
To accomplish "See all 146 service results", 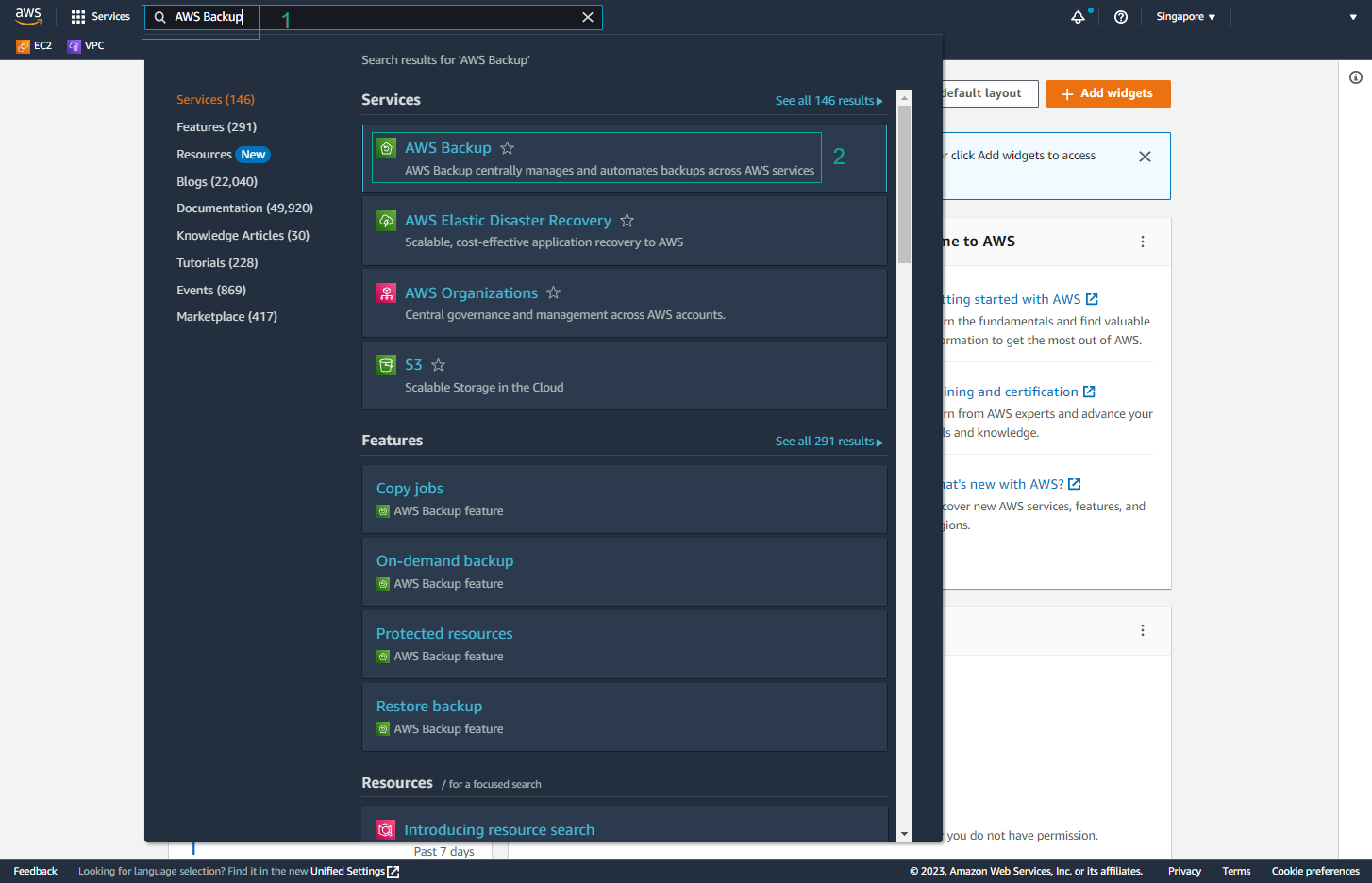I will [828, 100].
